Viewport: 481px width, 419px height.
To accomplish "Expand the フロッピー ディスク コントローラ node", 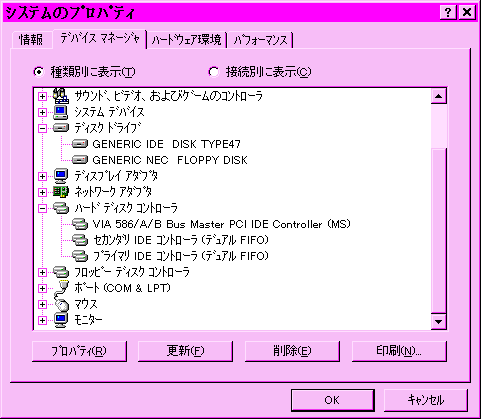I will click(42, 272).
